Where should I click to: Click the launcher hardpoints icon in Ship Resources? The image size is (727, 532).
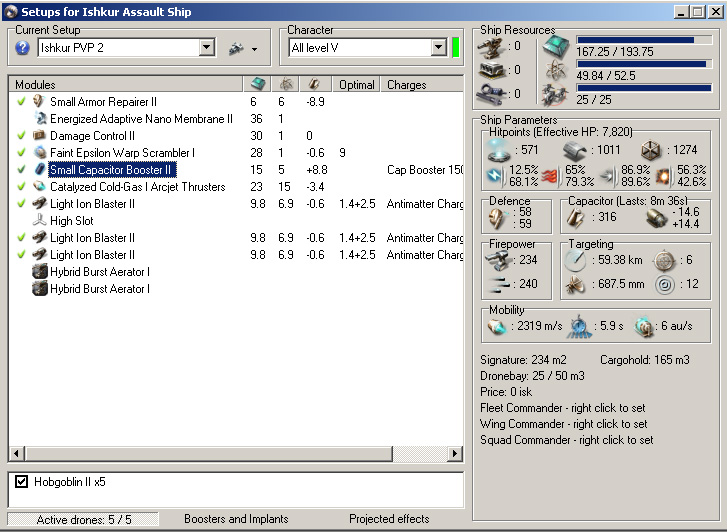pos(491,70)
